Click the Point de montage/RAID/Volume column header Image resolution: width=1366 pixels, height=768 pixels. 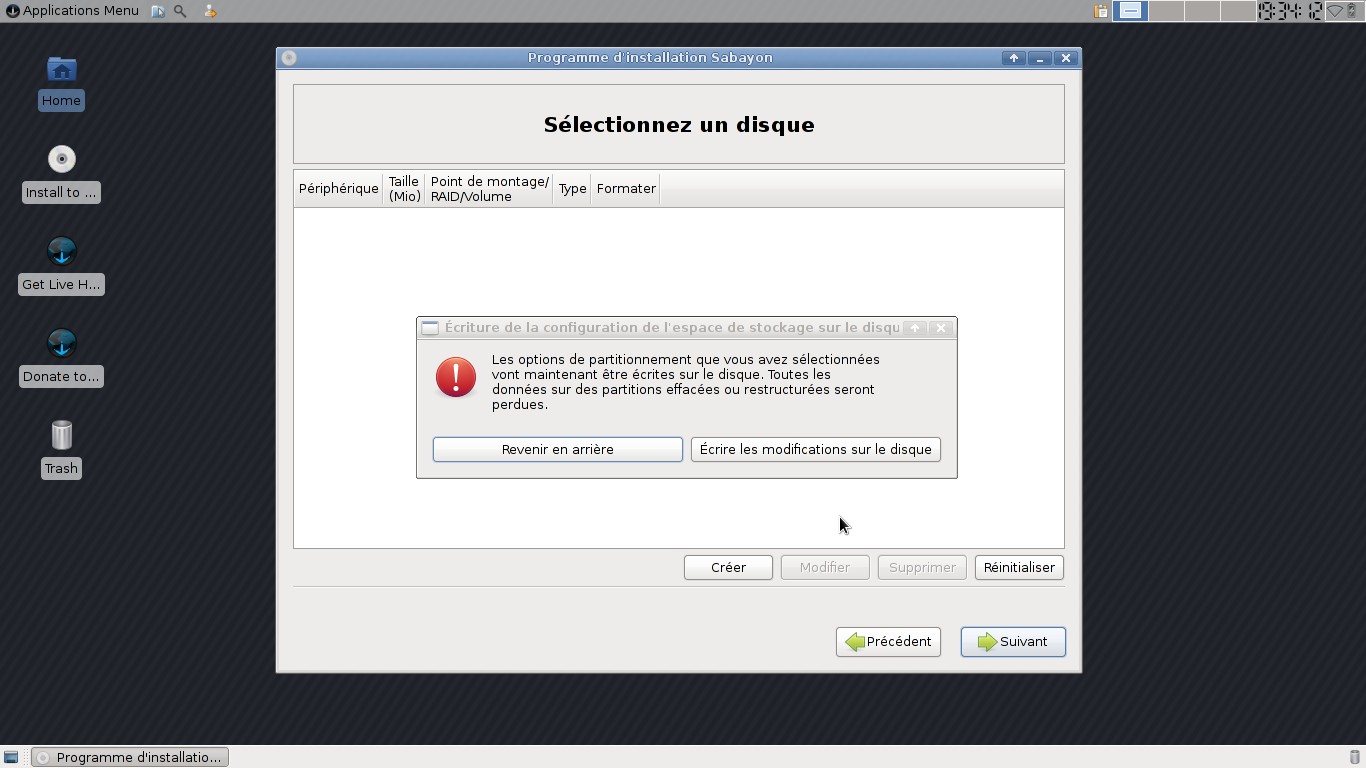click(489, 188)
